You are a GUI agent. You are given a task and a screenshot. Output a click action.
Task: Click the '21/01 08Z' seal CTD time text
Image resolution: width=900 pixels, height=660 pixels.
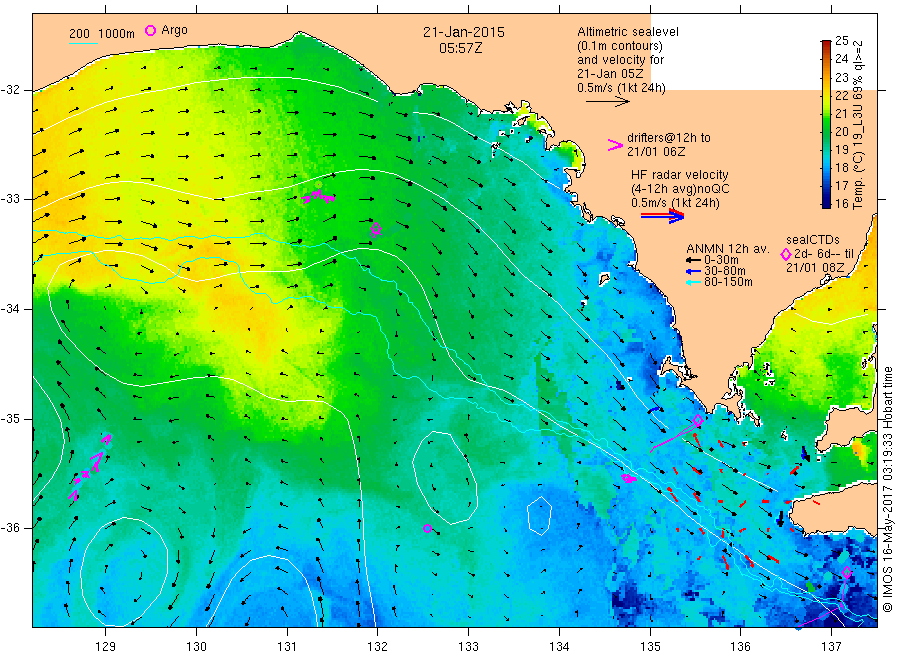(815, 268)
